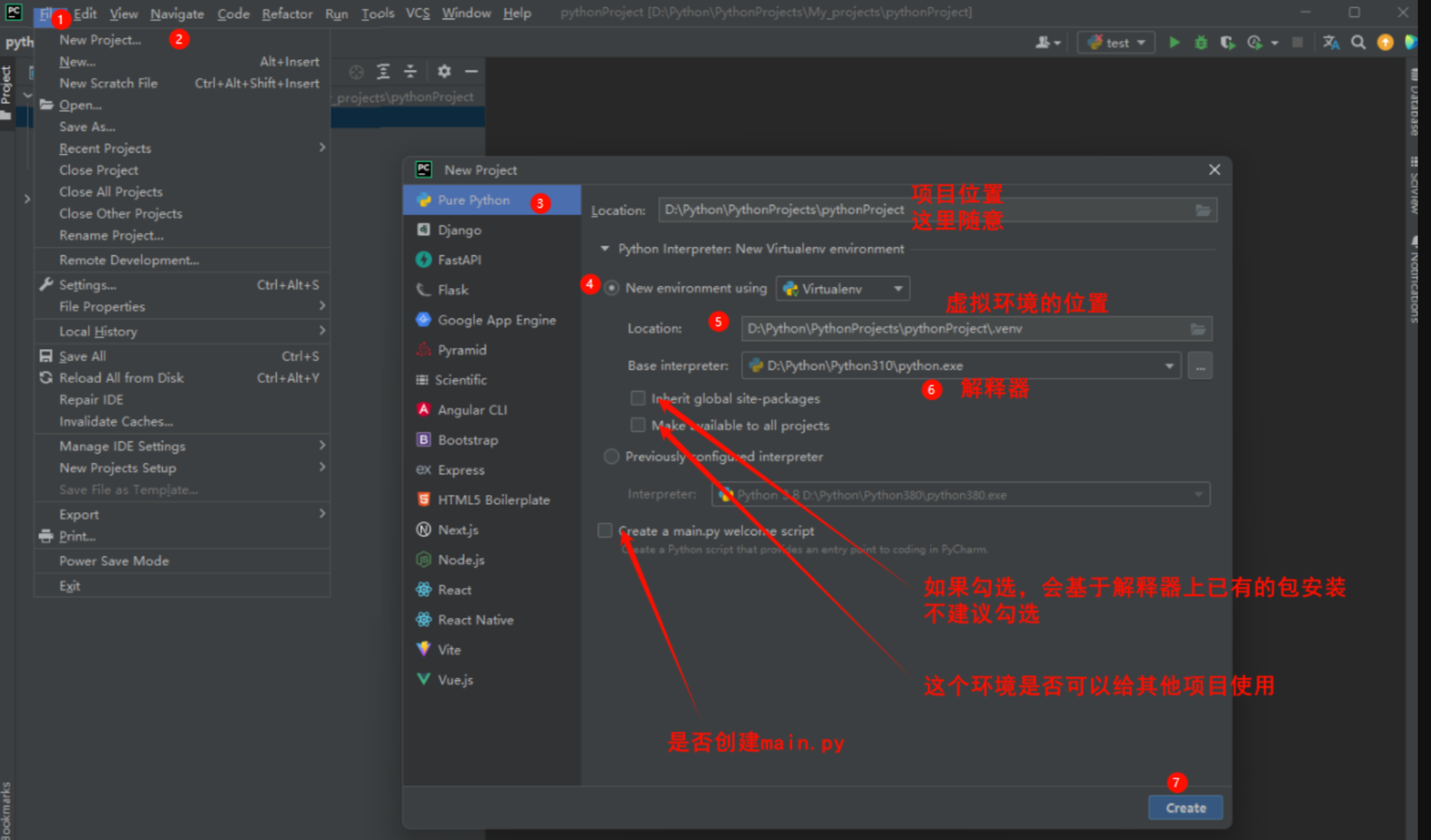Open the Translate icon in toolbar
Screen dimensions: 1431x840
[1331, 43]
